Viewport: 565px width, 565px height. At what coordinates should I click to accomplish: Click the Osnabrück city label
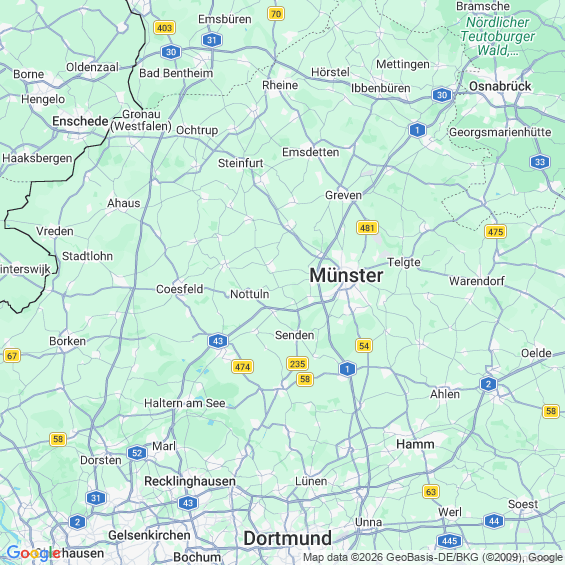[500, 86]
